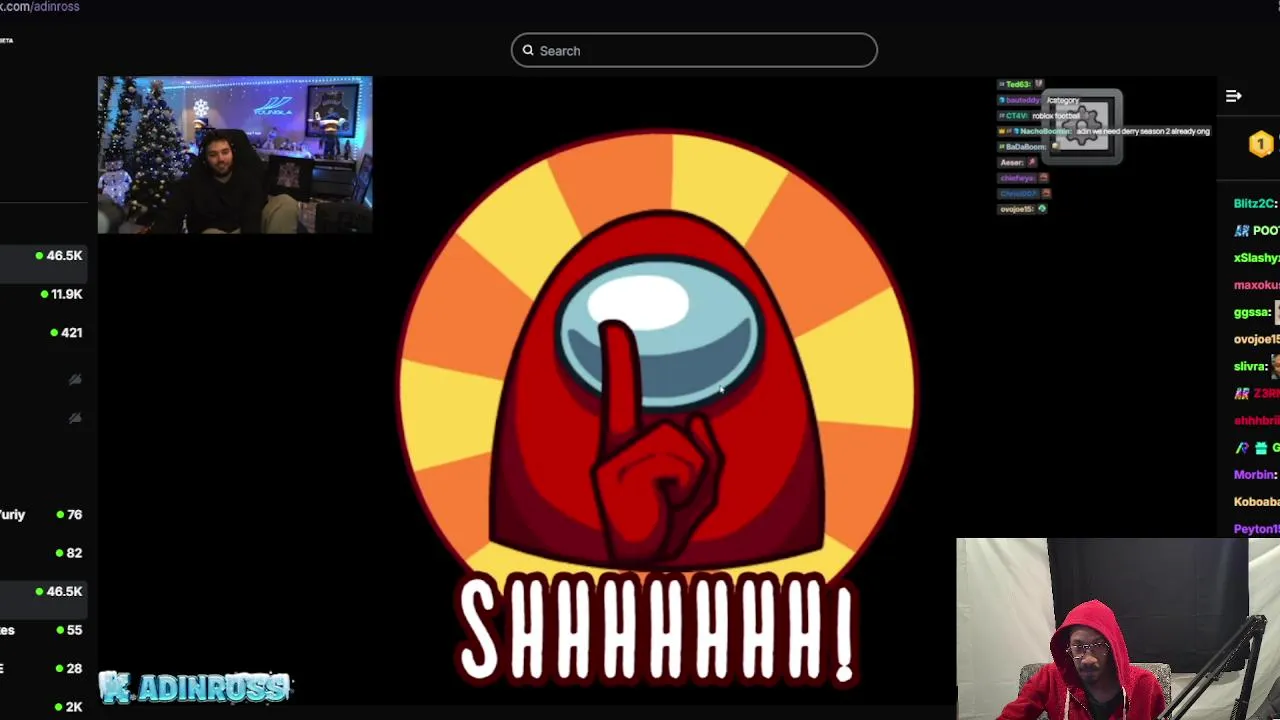Open the sidebar channel with 2K viewers
This screenshot has height=720, width=1280.
click(44, 706)
